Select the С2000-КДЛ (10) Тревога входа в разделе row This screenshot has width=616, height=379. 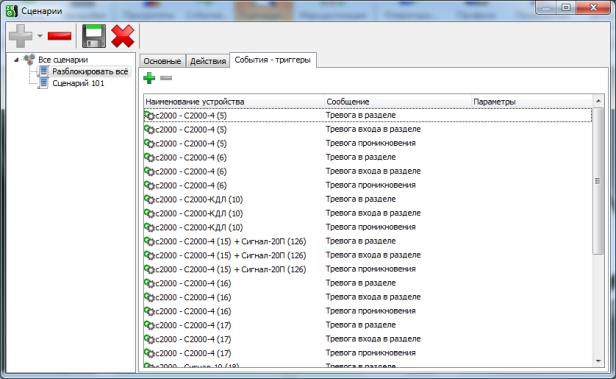368,213
